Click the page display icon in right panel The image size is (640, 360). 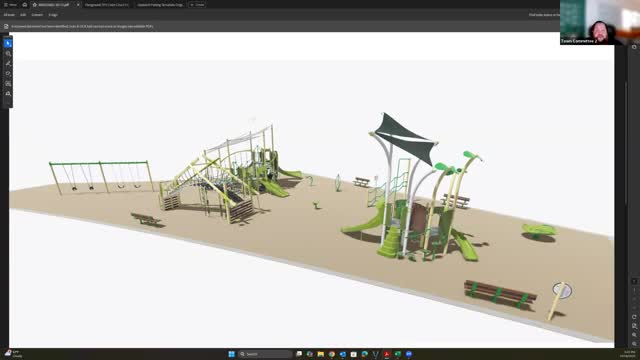[x=634, y=326]
